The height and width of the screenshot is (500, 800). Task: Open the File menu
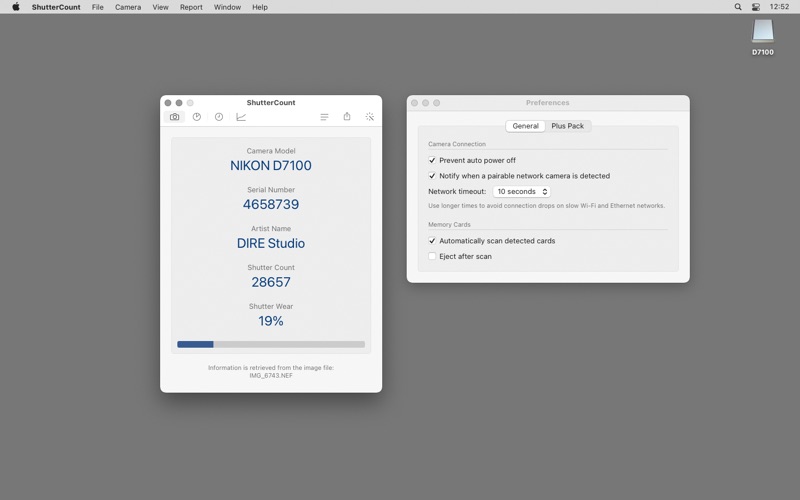point(97,7)
